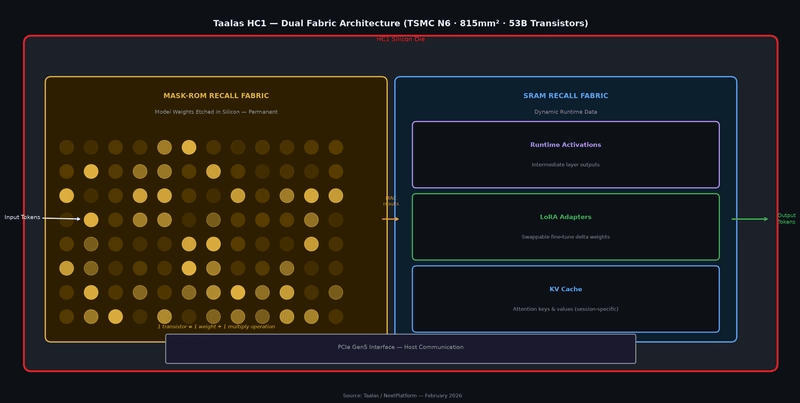Click '1 transistor = 1 weight + 1 multiply operation' caption
This screenshot has height=403, width=800.
216,326
